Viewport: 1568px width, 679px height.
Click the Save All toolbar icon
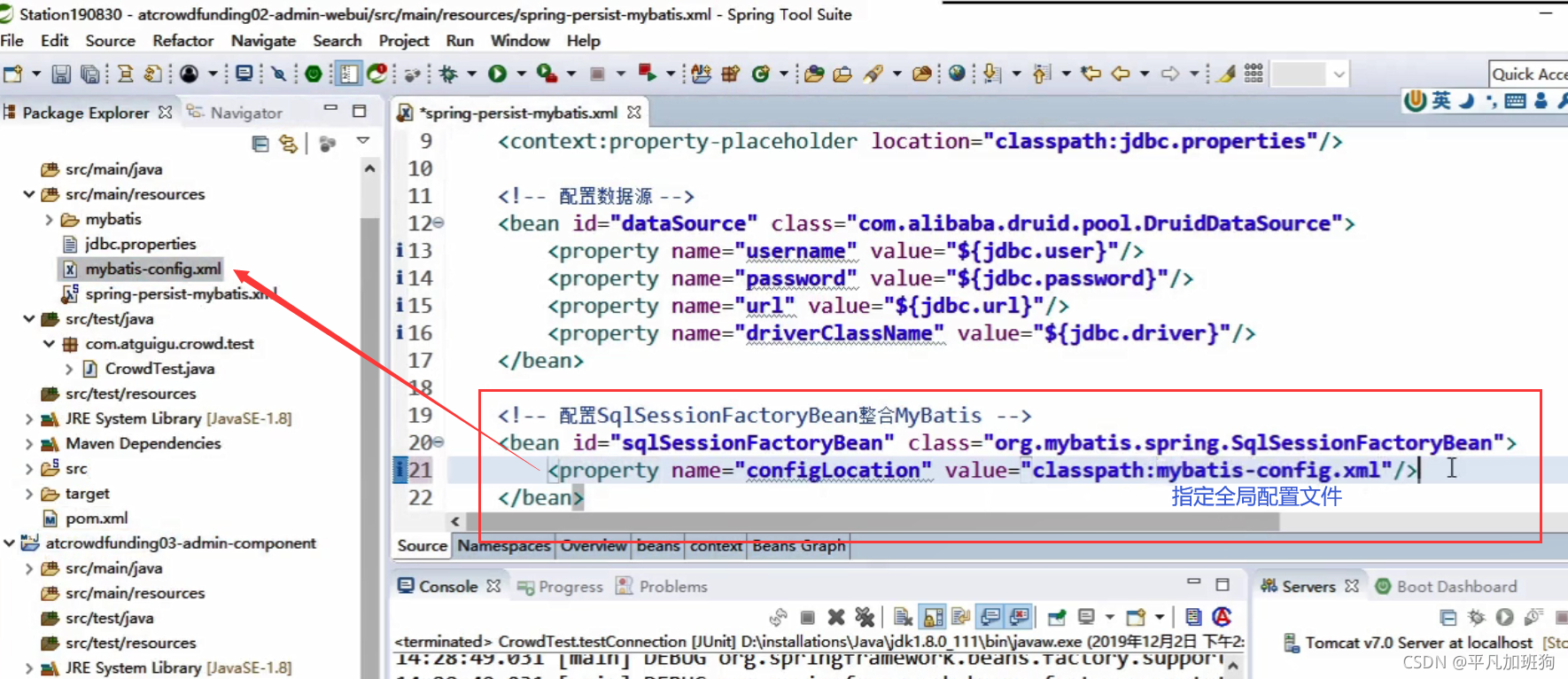pyautogui.click(x=90, y=74)
